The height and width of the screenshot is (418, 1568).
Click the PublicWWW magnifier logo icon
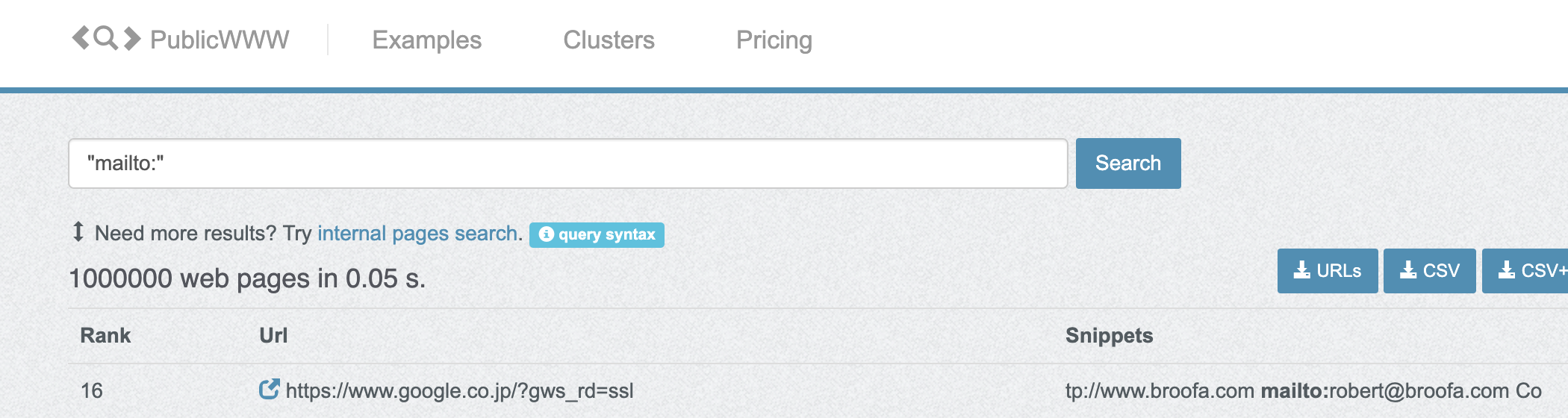tap(106, 38)
